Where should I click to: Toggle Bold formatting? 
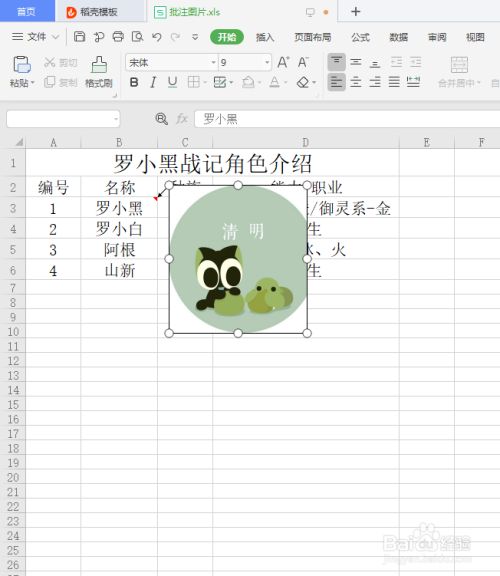tap(134, 82)
